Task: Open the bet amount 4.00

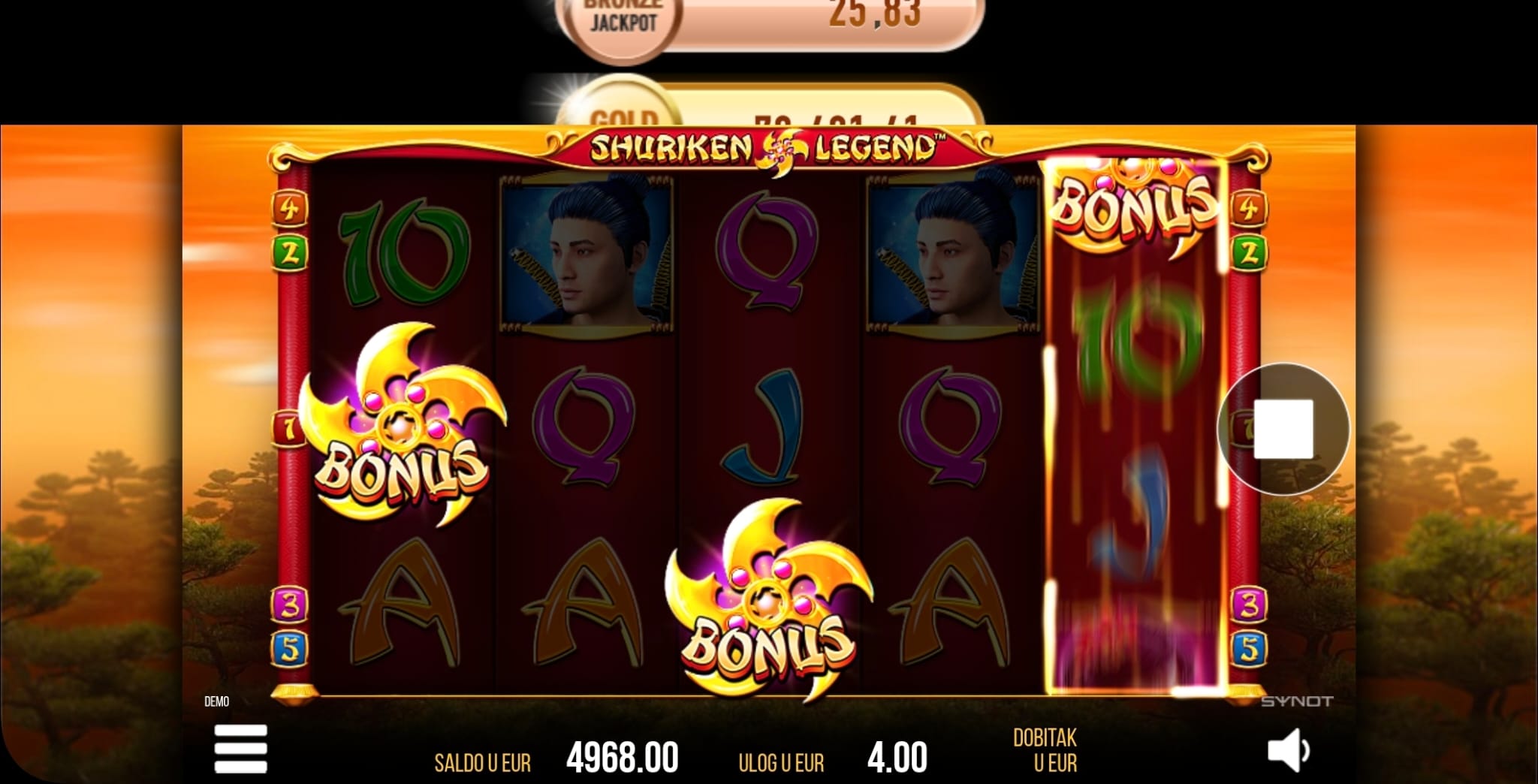Action: pos(897,757)
